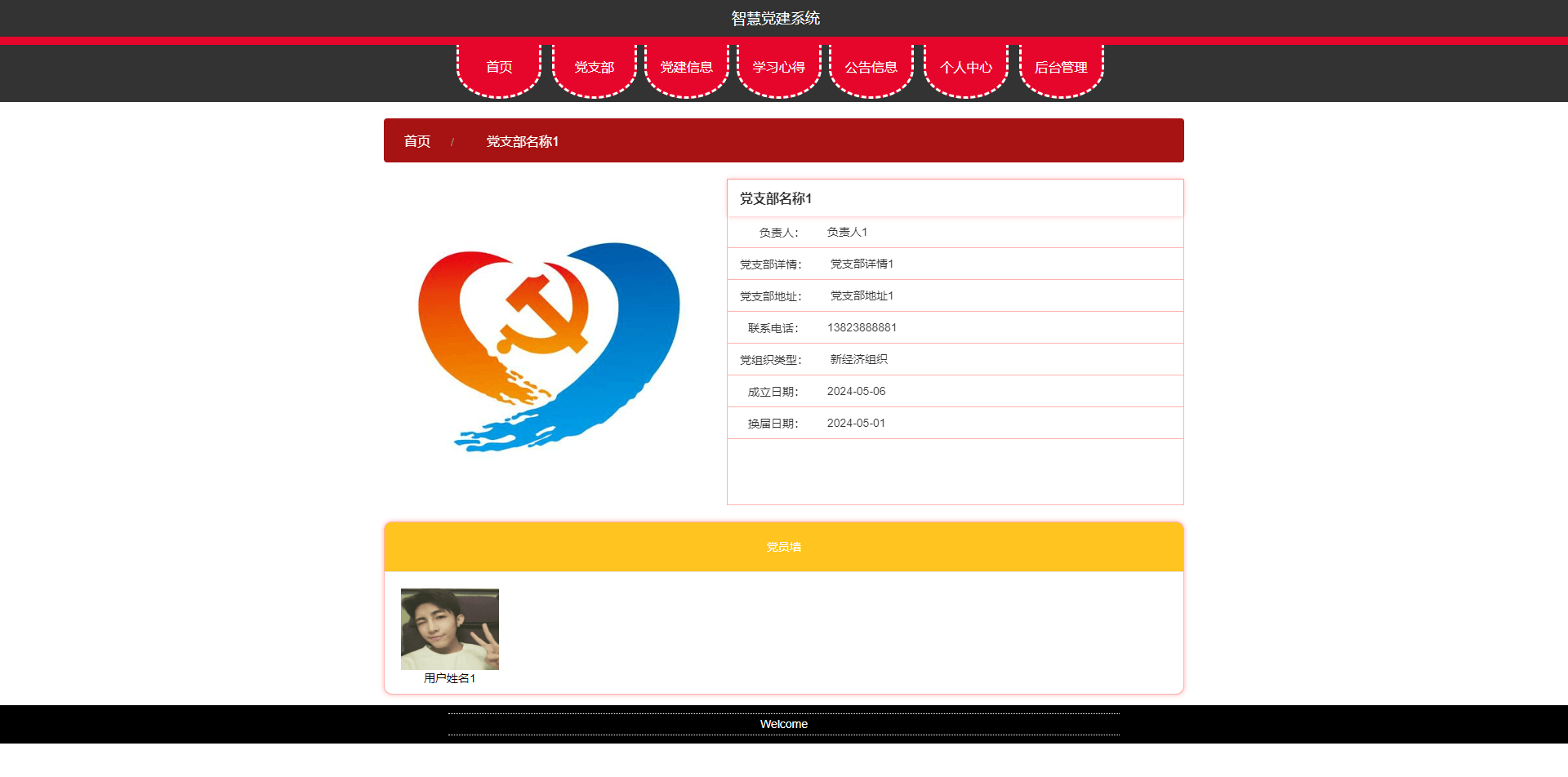Click the 用户姓名1 name label

tap(450, 678)
